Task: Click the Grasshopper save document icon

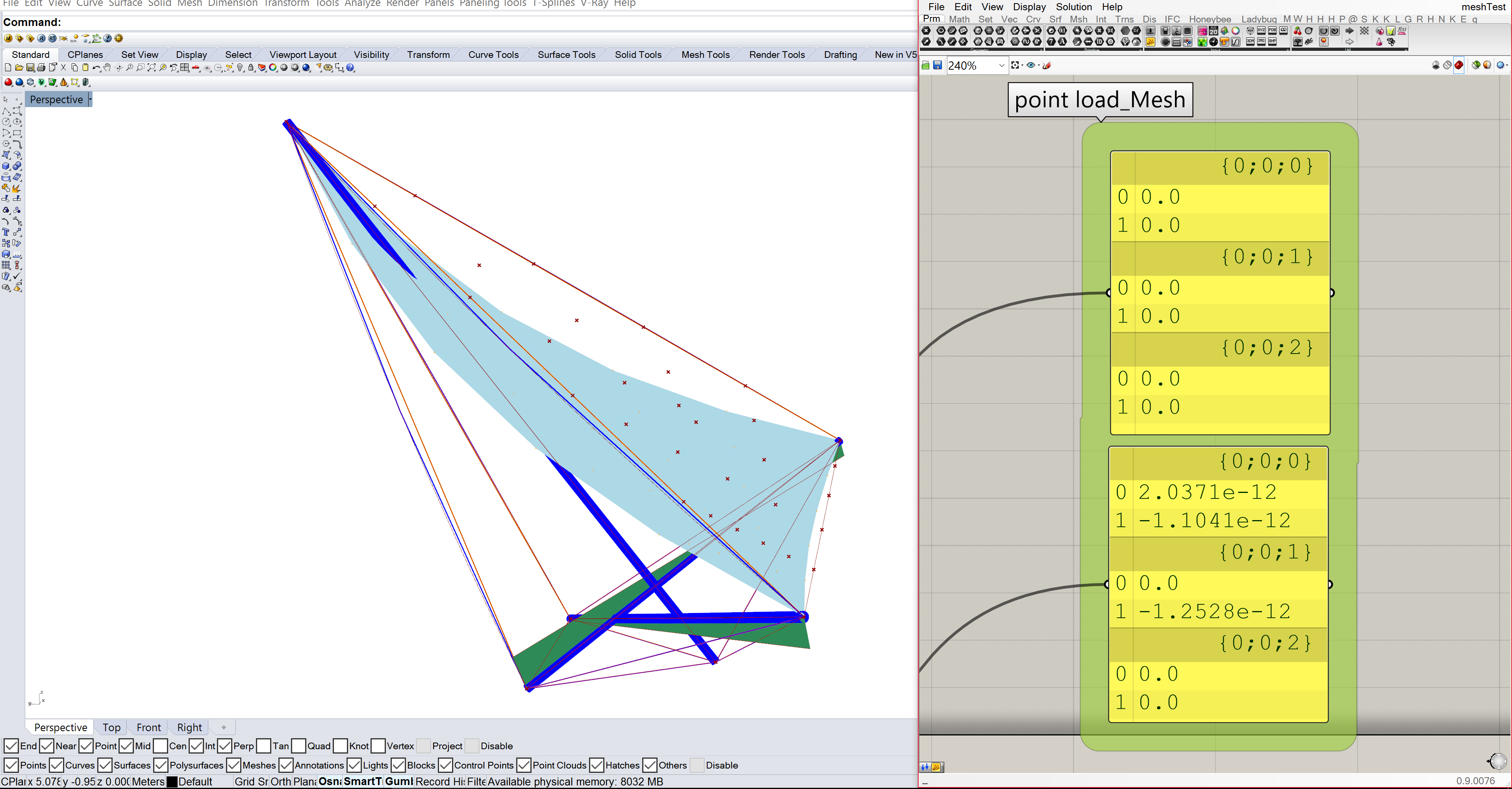Action: pyautogui.click(x=938, y=65)
